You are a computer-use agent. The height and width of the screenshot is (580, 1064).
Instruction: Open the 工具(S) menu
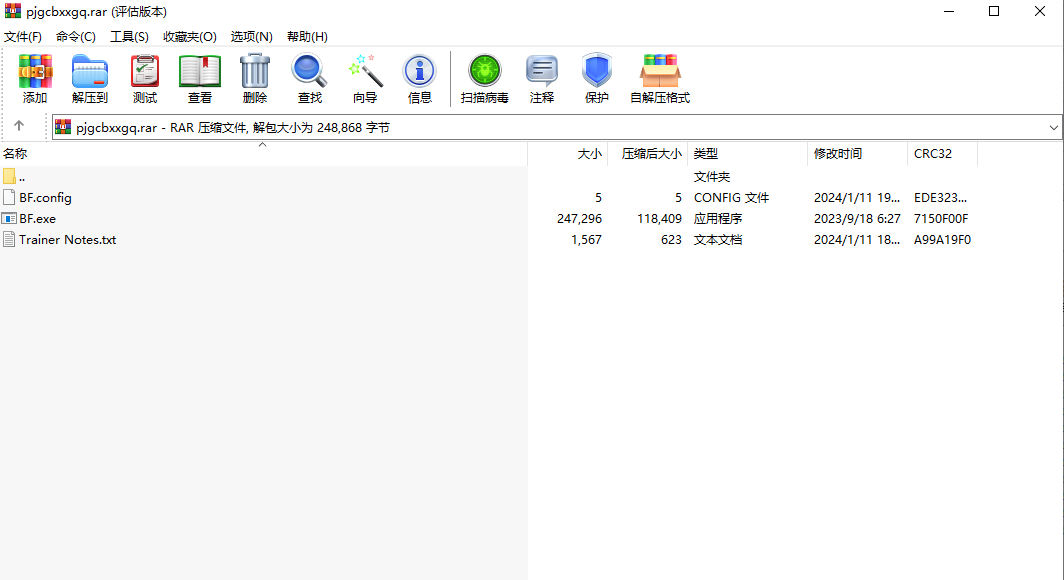(129, 37)
